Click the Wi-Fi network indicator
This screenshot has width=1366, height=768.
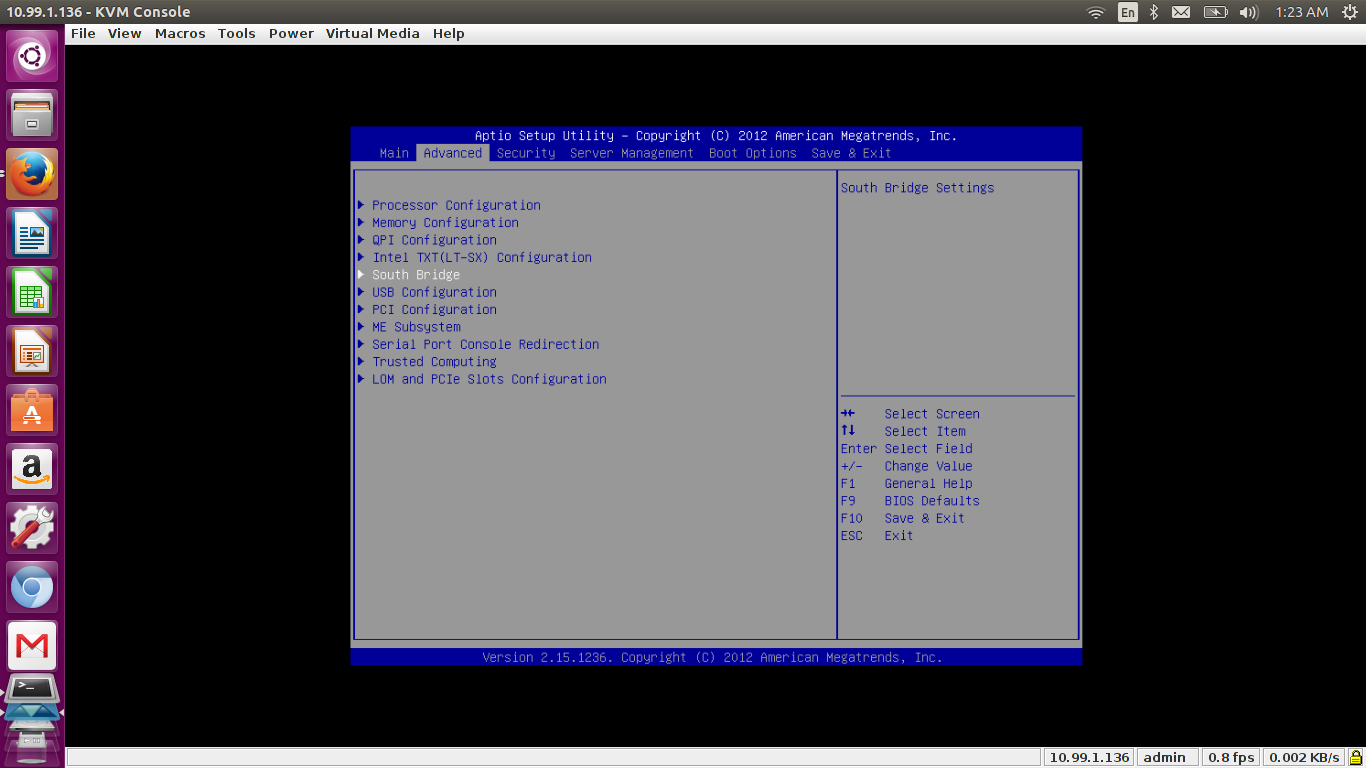1096,12
